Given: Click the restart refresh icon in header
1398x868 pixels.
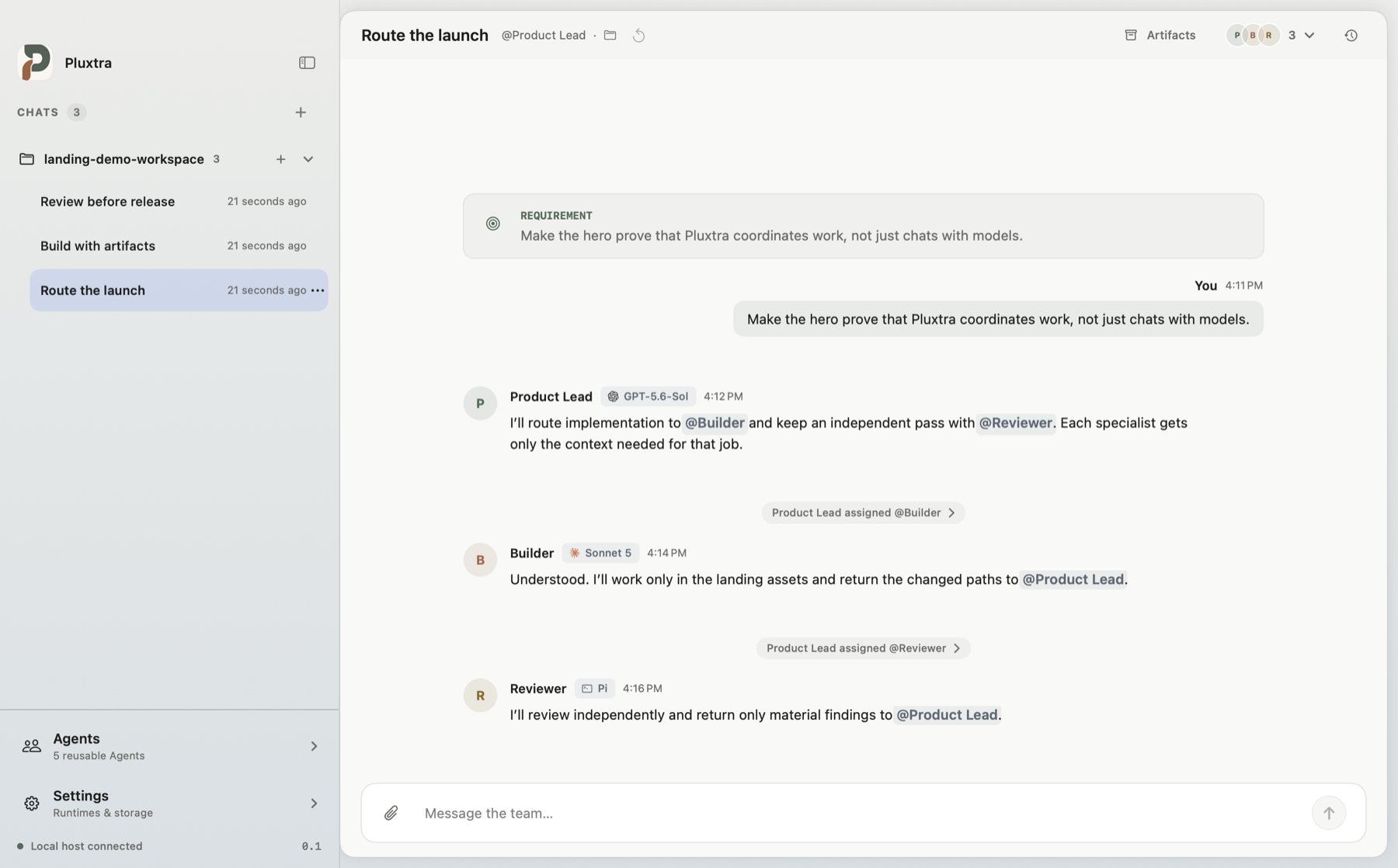Looking at the screenshot, I should click(x=638, y=35).
